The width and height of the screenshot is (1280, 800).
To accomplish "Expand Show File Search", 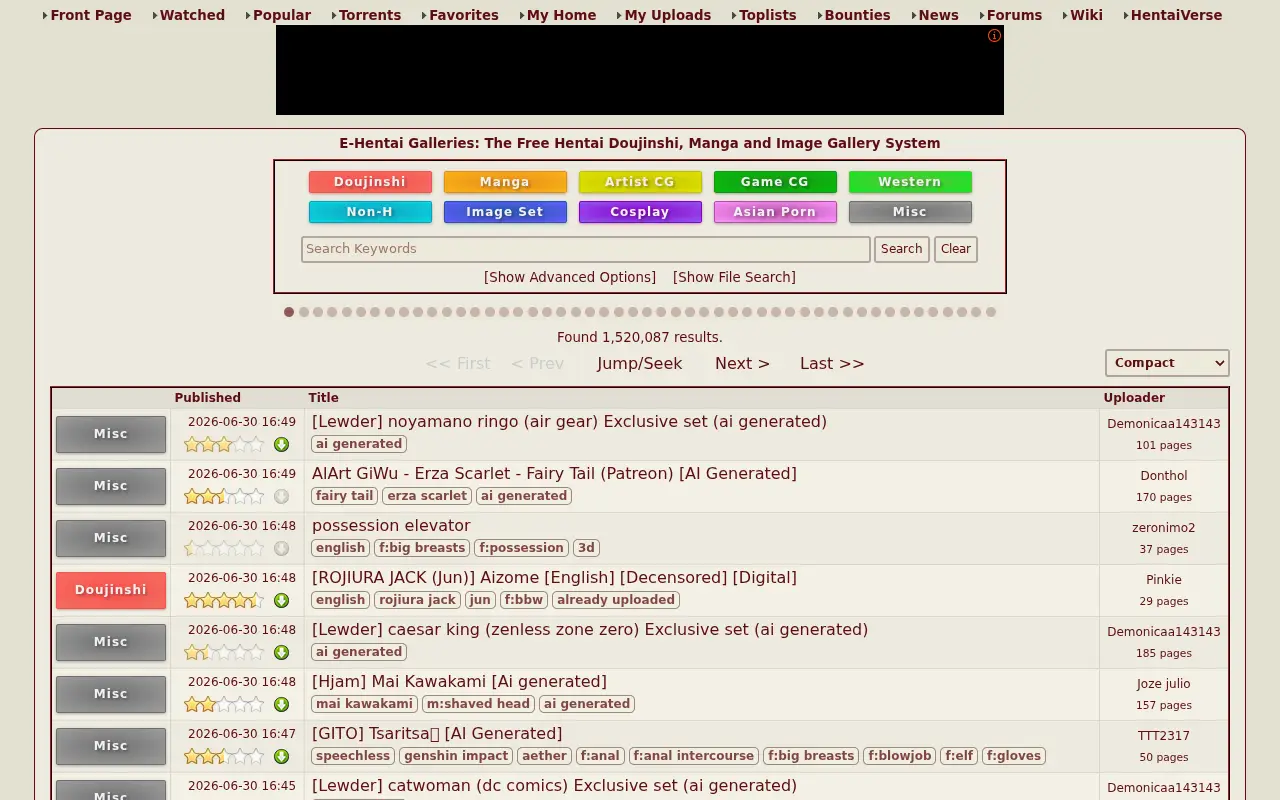I will point(734,277).
